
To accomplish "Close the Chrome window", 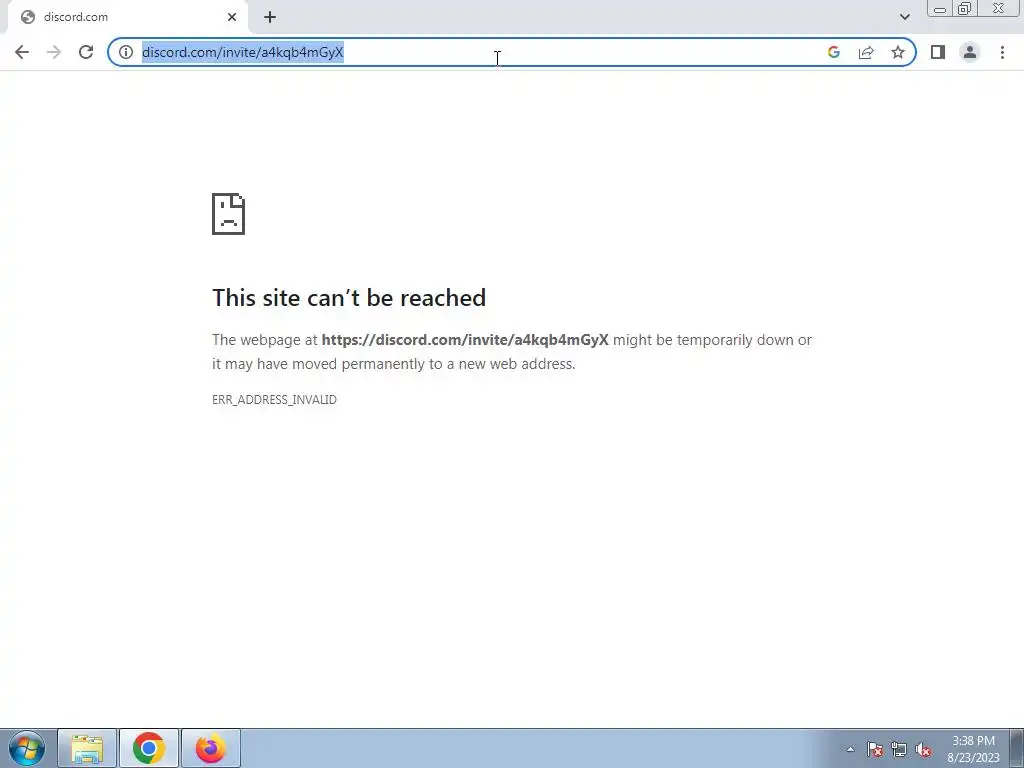I will 999,8.
